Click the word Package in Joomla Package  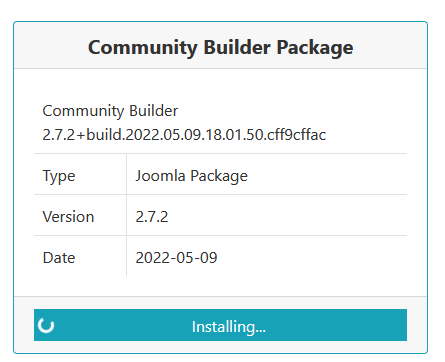point(219,176)
